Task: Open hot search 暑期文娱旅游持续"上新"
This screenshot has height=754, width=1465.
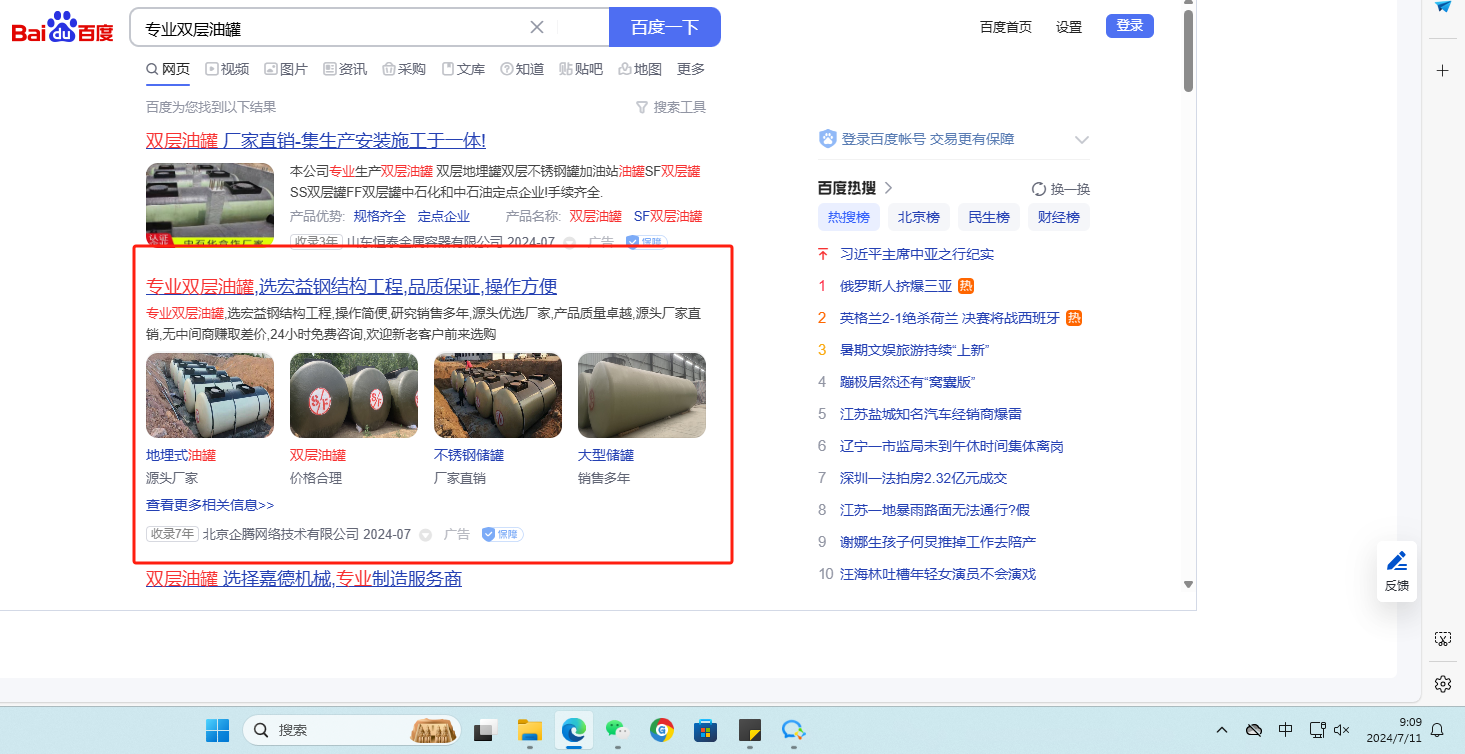Action: click(914, 350)
